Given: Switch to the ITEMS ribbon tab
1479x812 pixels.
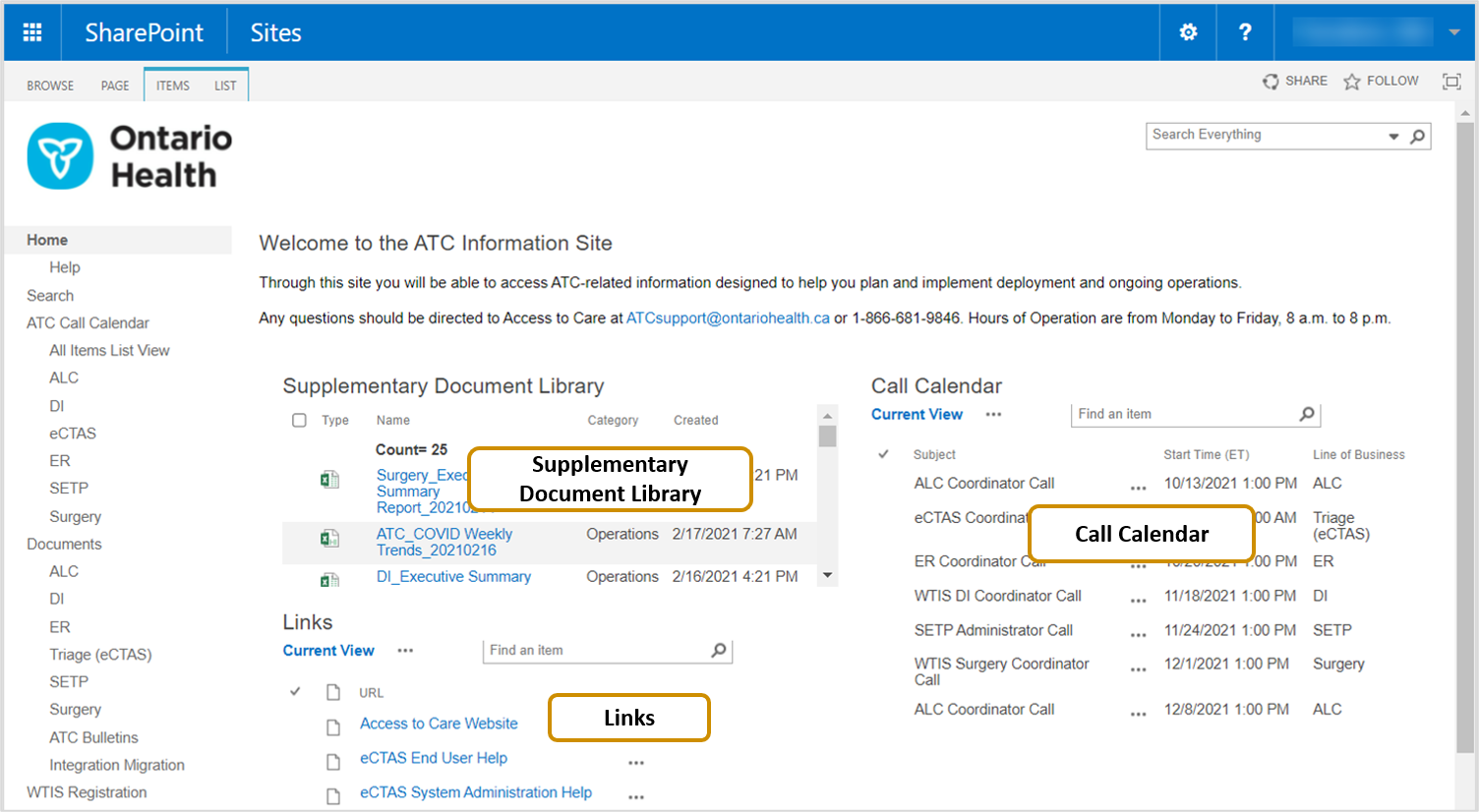Looking at the screenshot, I should point(173,86).
